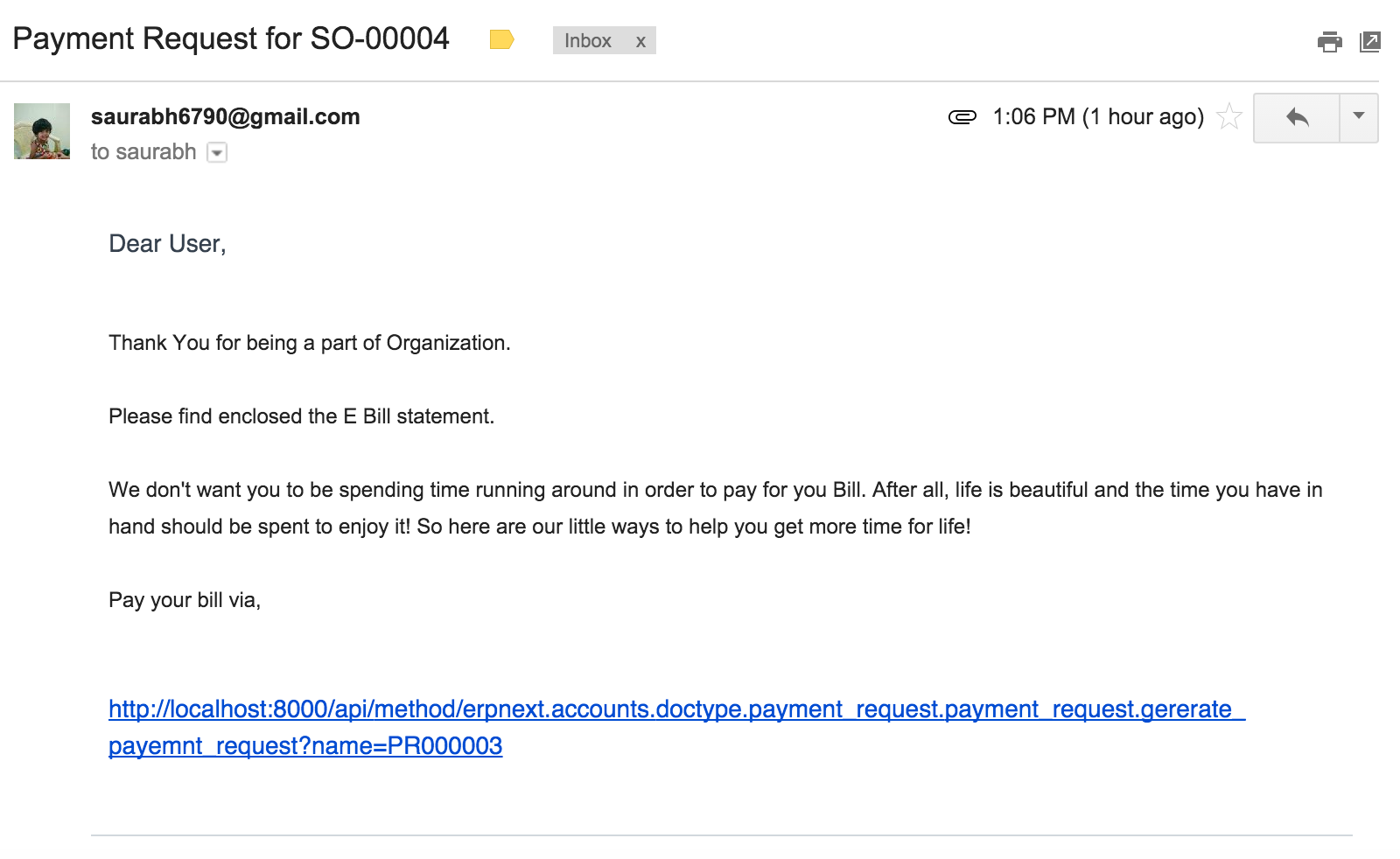Screen dimensions: 1400x859
Task: Click the "Please find enclosed the E Bill" sentence
Action: pyautogui.click(x=301, y=416)
